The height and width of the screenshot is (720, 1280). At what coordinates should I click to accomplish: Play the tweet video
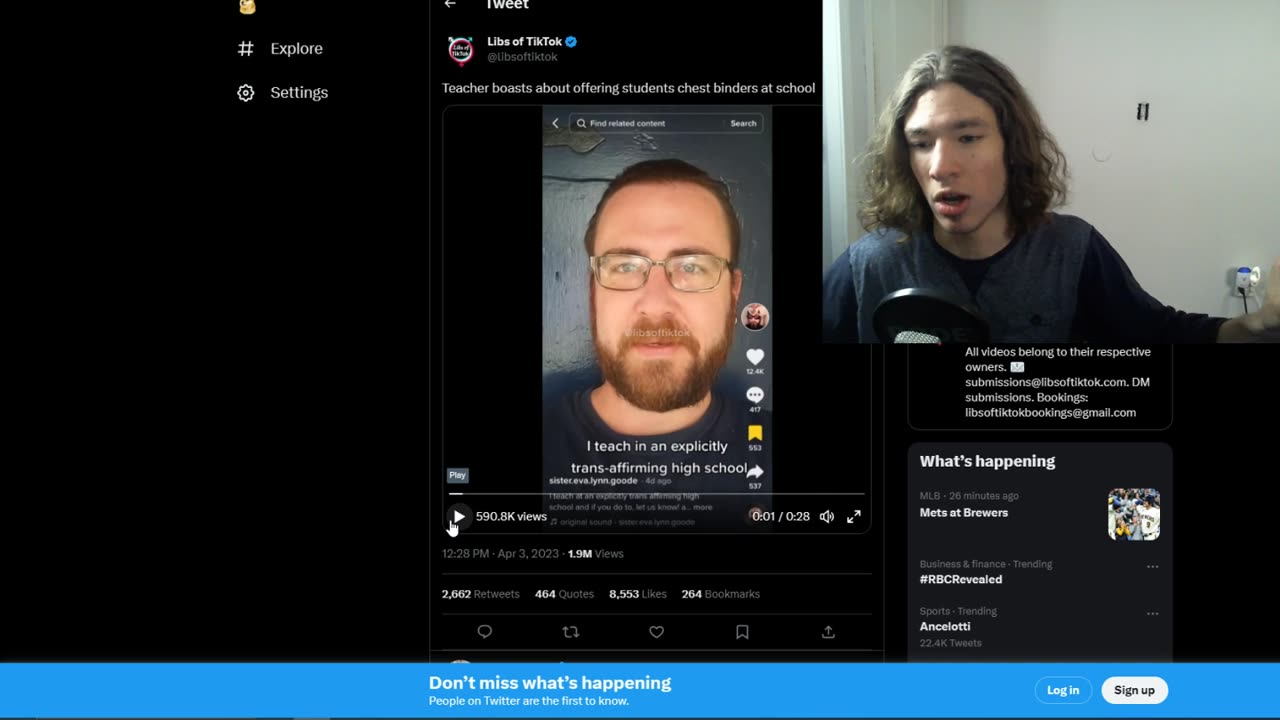click(458, 516)
